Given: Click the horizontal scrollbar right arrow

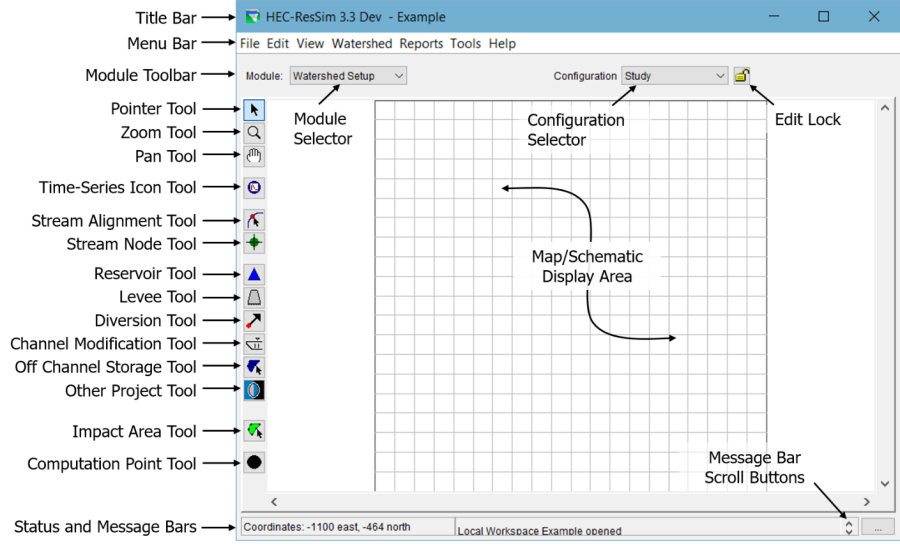Looking at the screenshot, I should click(x=867, y=502).
